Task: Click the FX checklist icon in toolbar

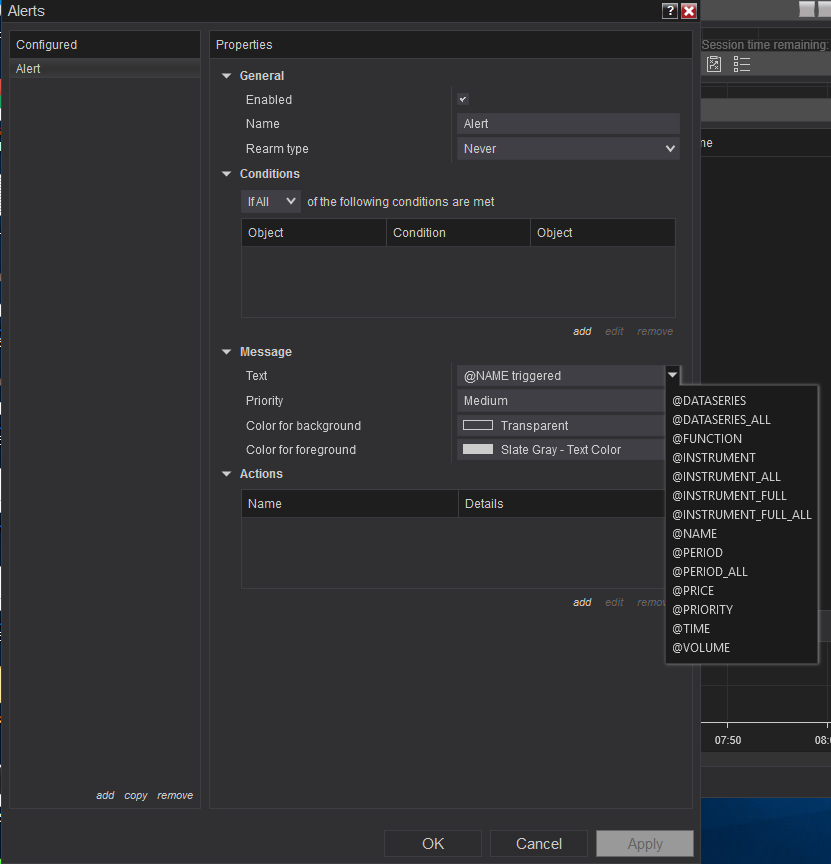Action: pos(714,64)
